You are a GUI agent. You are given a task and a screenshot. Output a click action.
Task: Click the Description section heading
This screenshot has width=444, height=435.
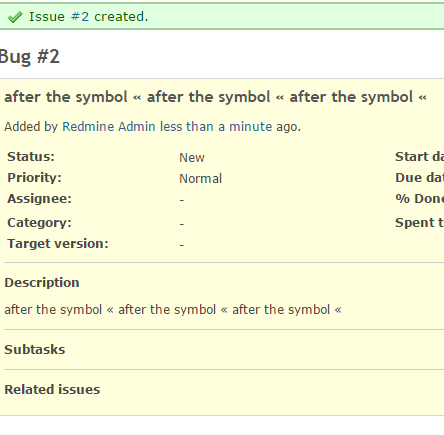[42, 283]
